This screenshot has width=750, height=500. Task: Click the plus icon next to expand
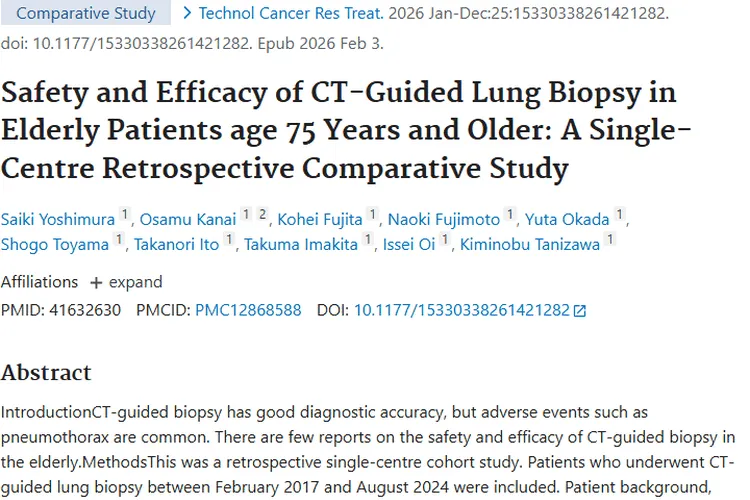[x=96, y=282]
